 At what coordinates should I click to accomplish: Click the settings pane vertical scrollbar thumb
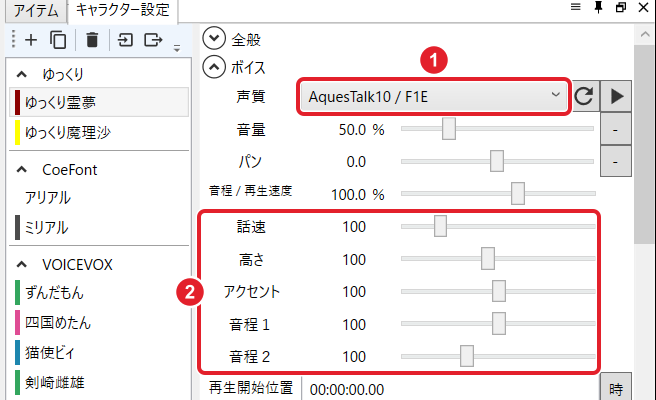tap(645, 144)
